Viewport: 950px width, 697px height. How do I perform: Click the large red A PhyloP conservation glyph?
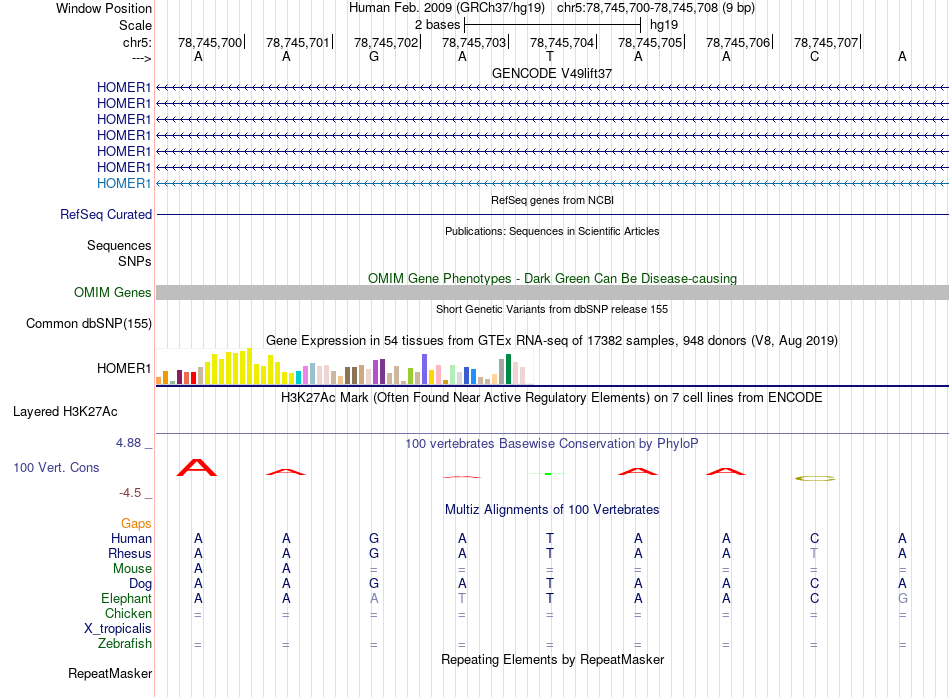[197, 467]
